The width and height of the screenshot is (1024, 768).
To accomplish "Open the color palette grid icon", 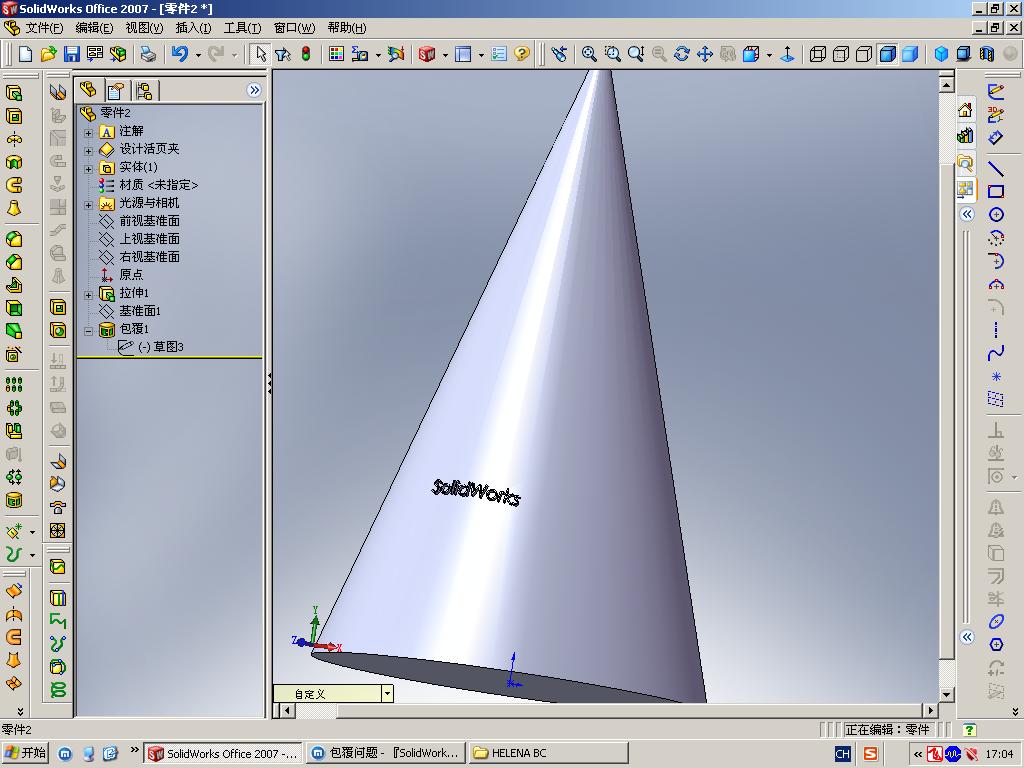I will coord(336,54).
